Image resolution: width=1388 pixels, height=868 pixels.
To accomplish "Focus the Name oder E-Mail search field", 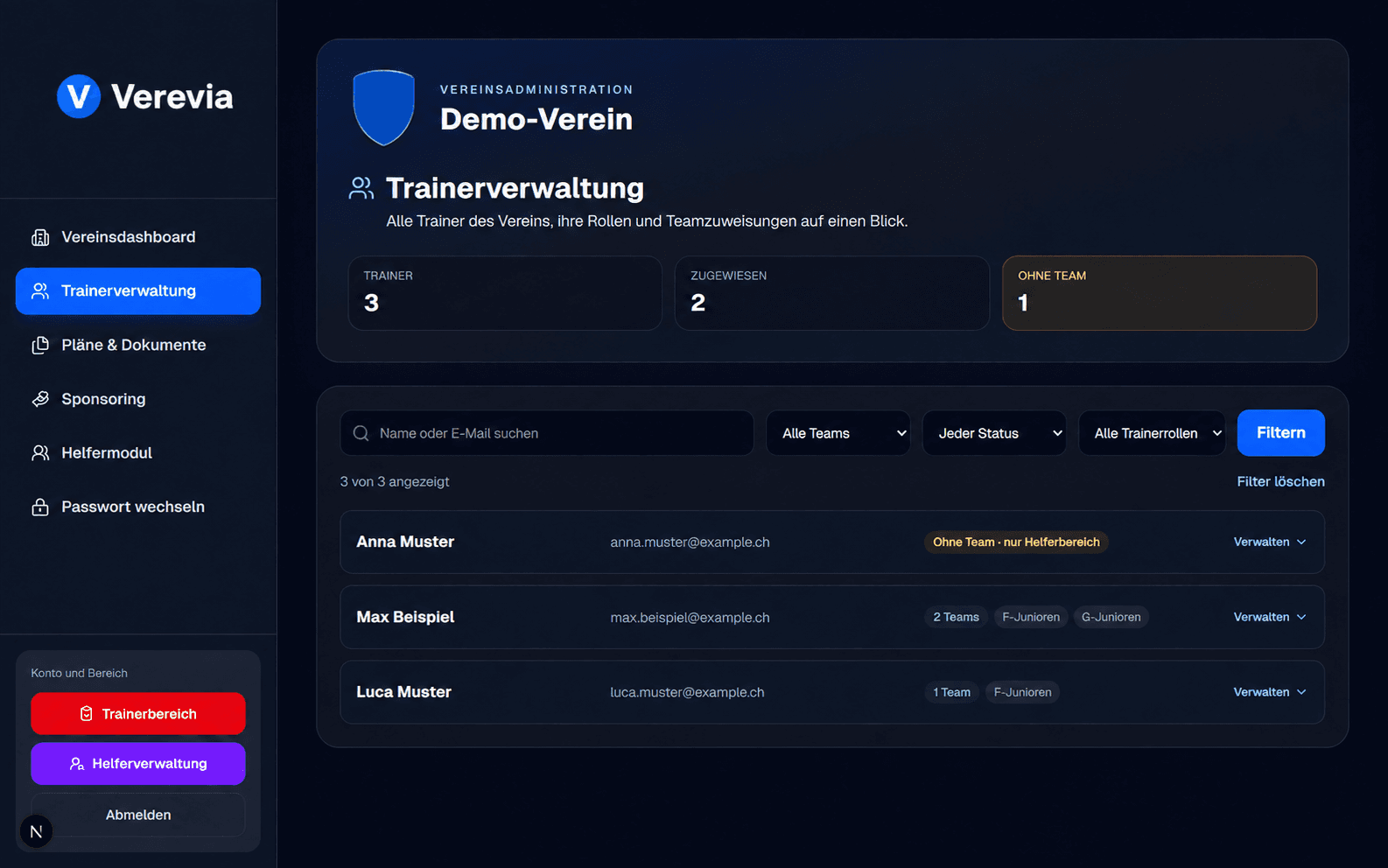I will tap(547, 433).
